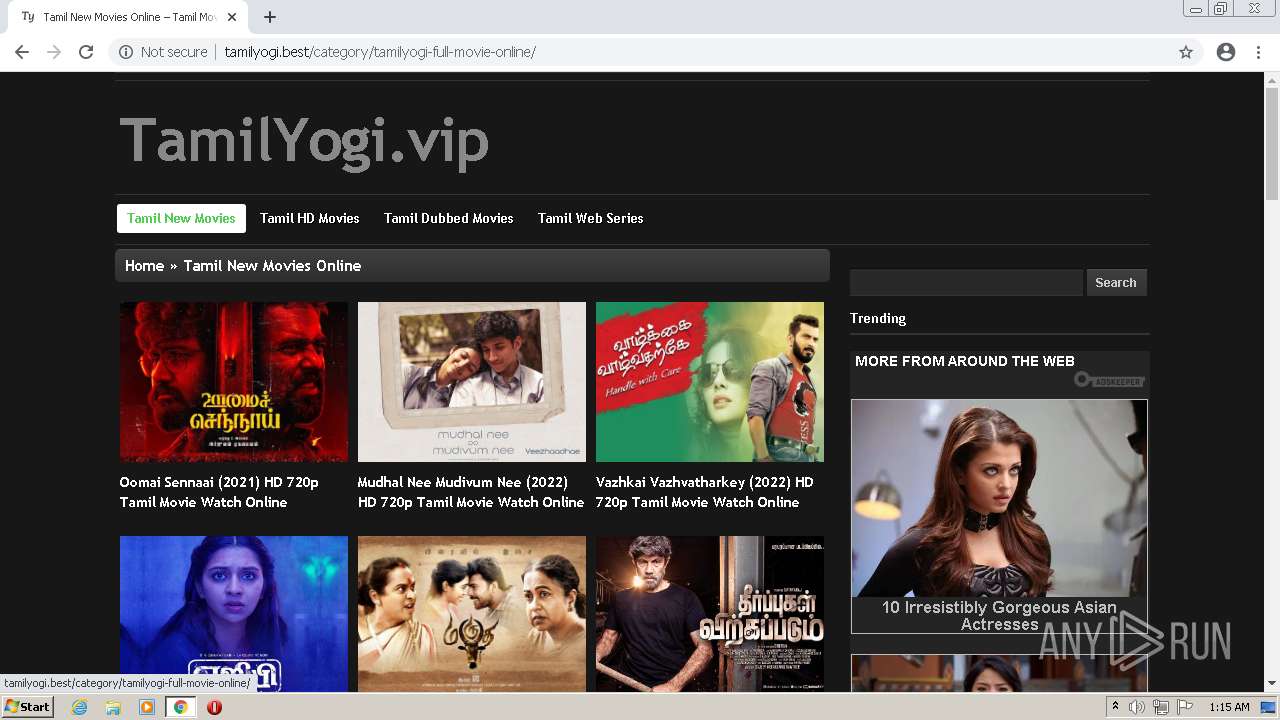Open the Windows Start menu
Image resolution: width=1280 pixels, height=720 pixels.
27,707
